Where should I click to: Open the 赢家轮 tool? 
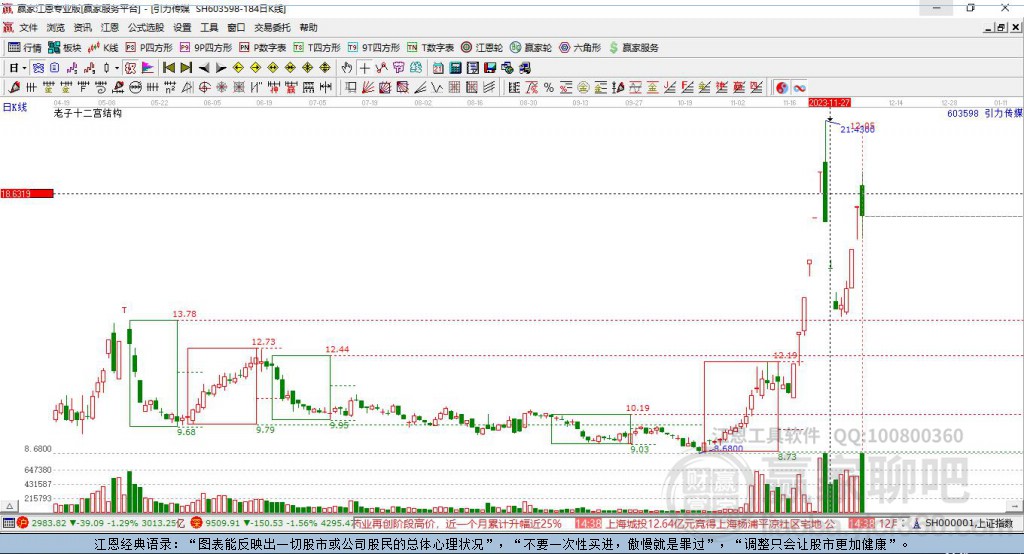tap(531, 48)
